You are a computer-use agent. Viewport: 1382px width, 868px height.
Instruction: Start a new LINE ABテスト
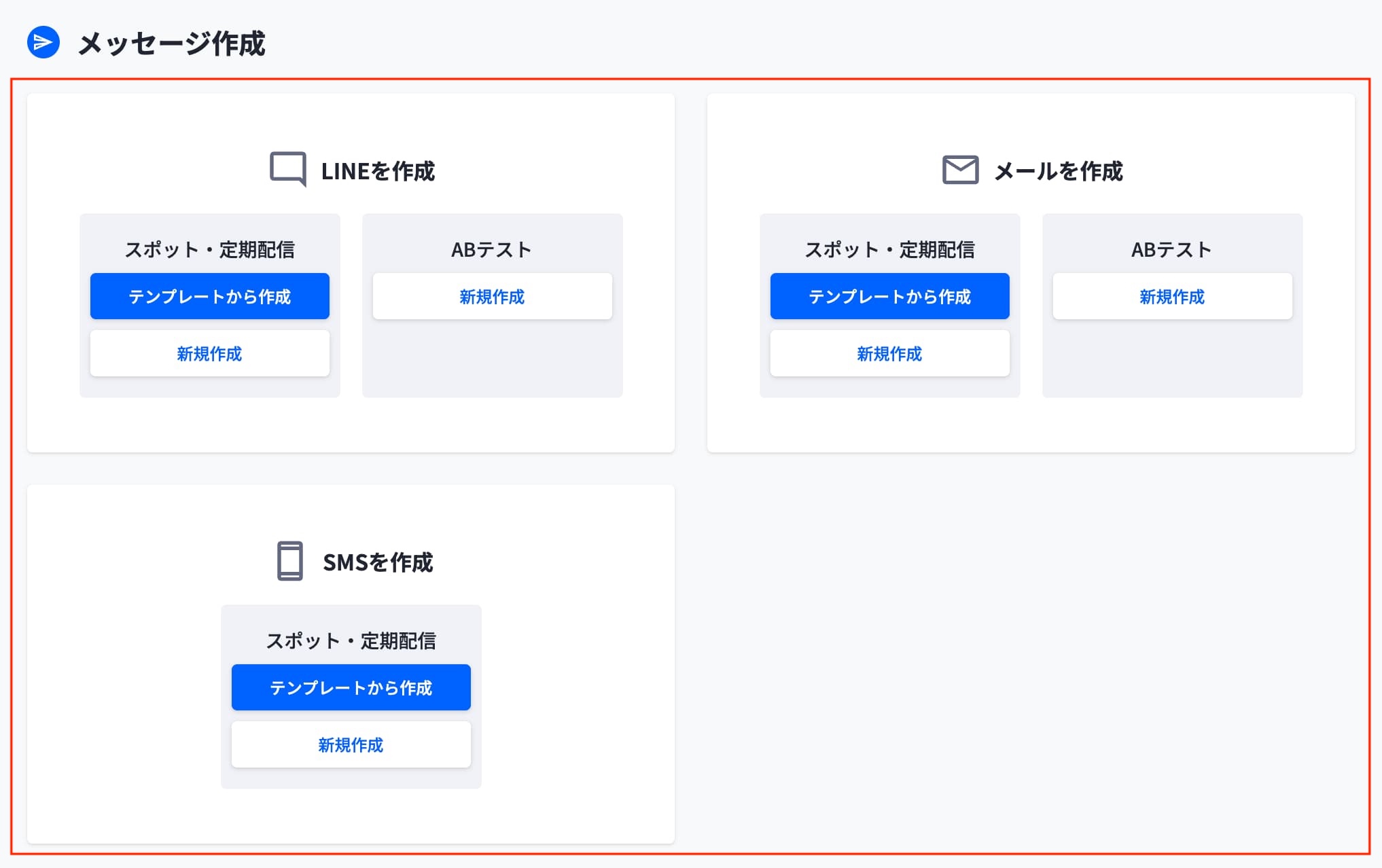492,297
